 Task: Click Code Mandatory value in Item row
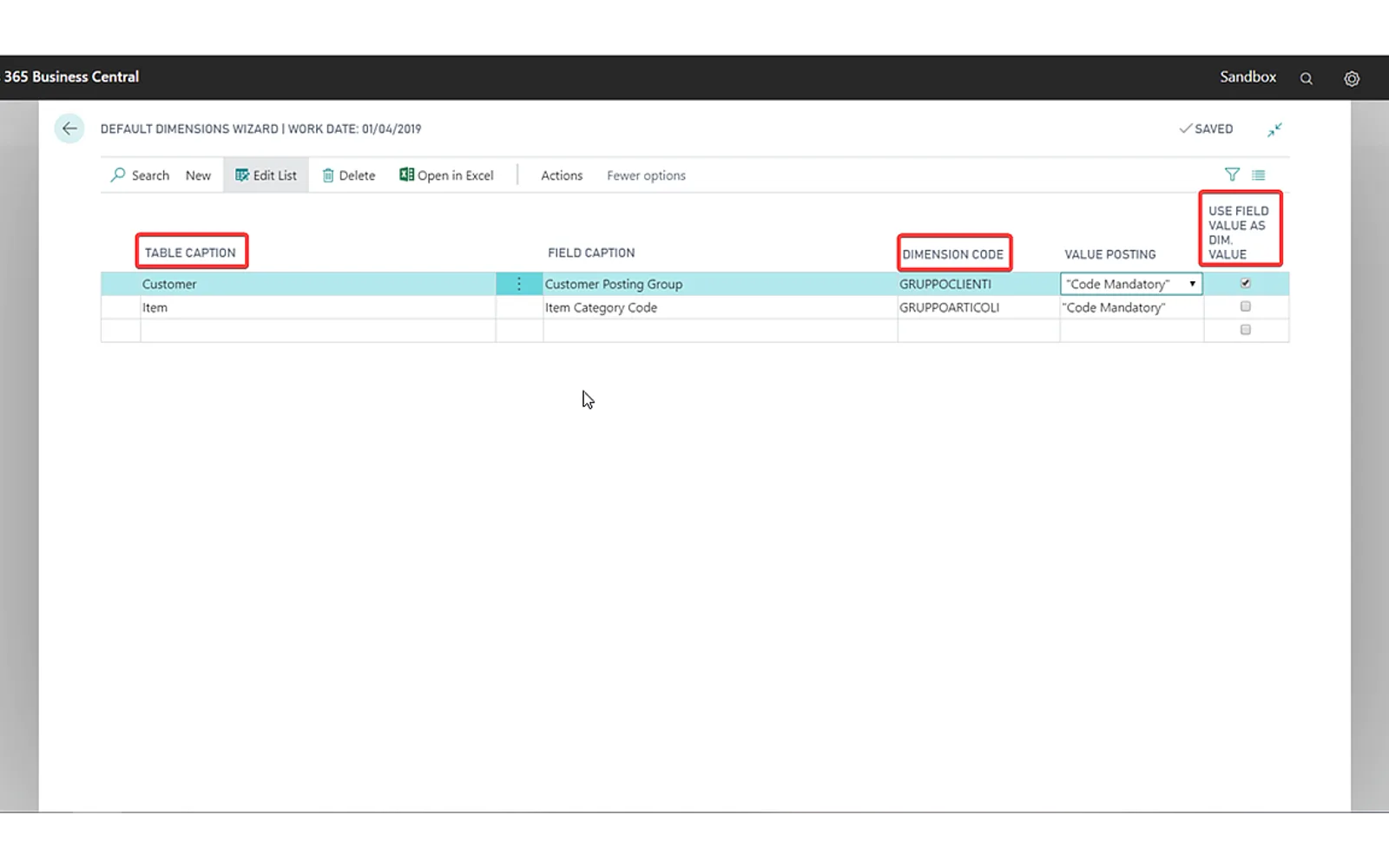pyautogui.click(x=1131, y=307)
